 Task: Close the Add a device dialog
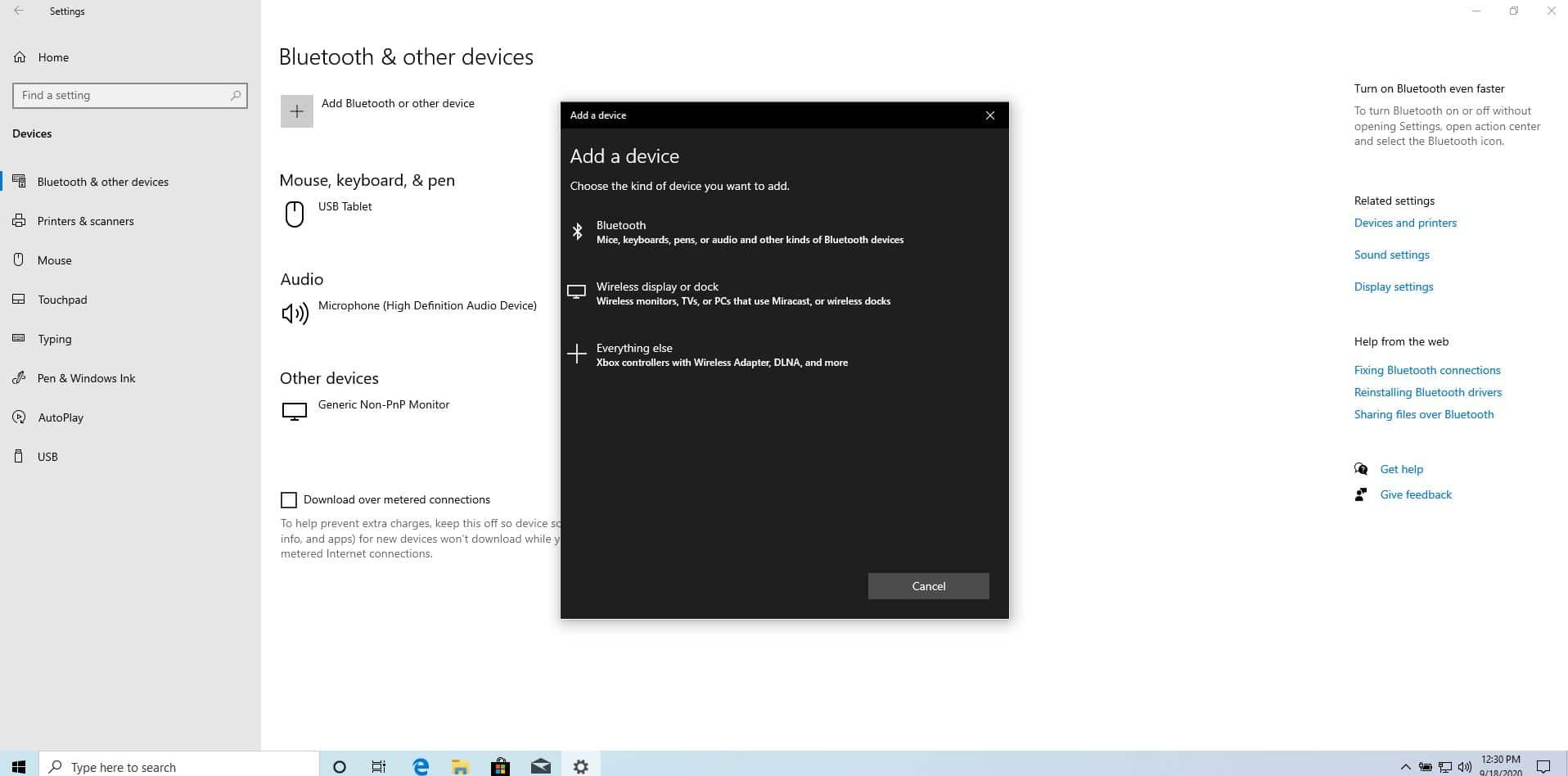pyautogui.click(x=989, y=115)
